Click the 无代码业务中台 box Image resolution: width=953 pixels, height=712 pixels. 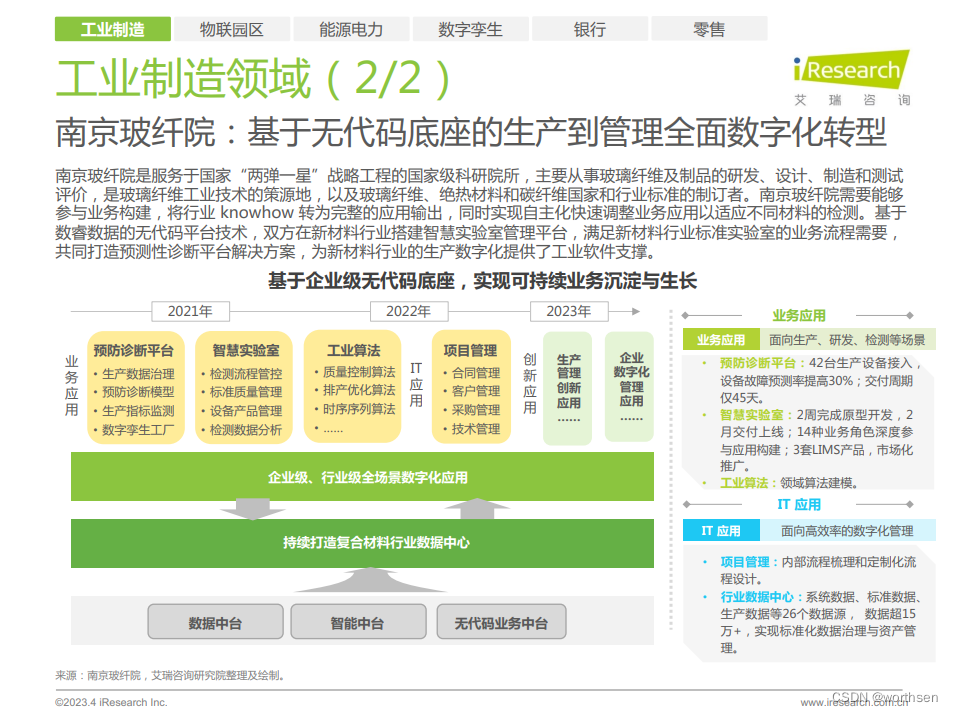(501, 622)
